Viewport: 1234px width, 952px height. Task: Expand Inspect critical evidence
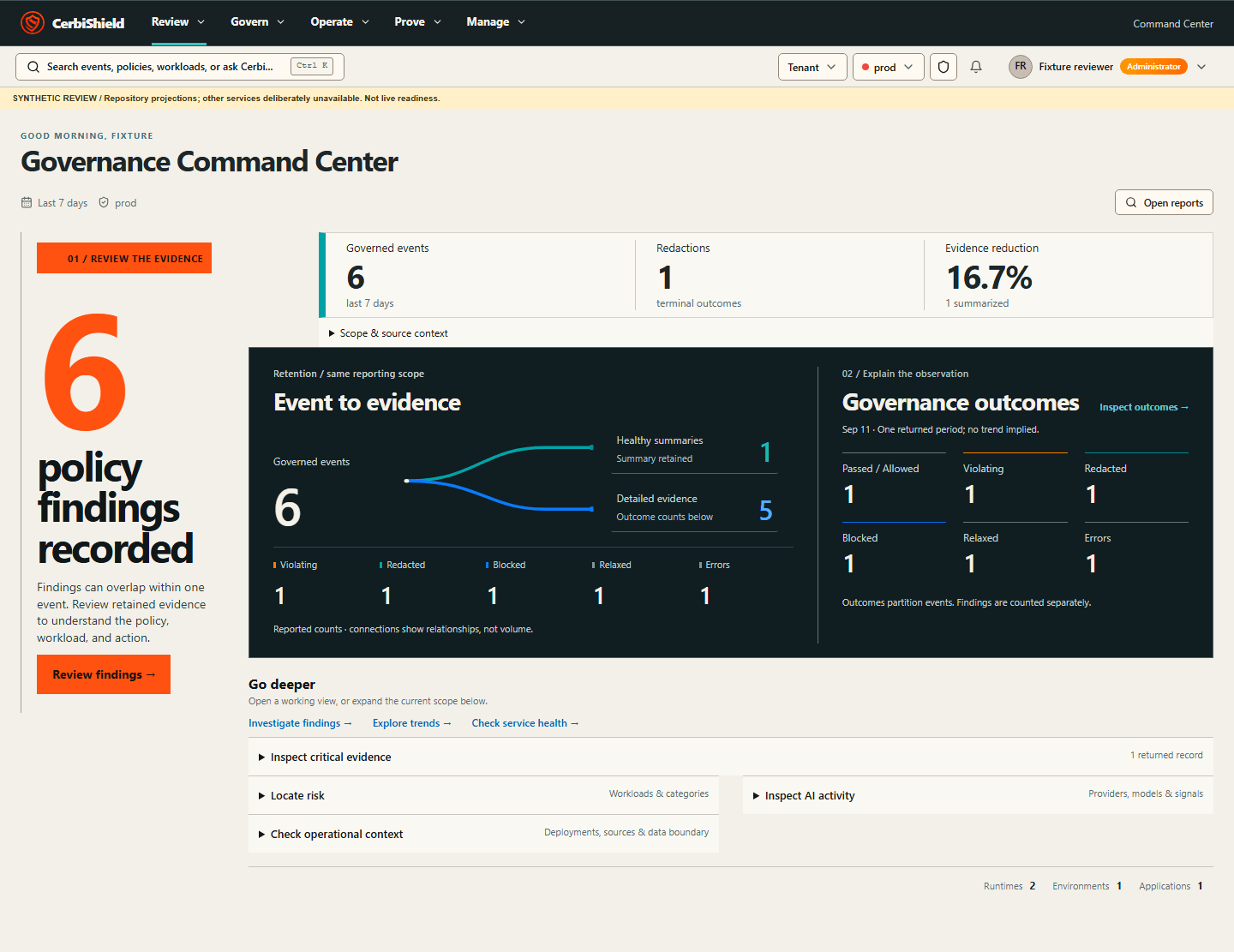click(730, 757)
